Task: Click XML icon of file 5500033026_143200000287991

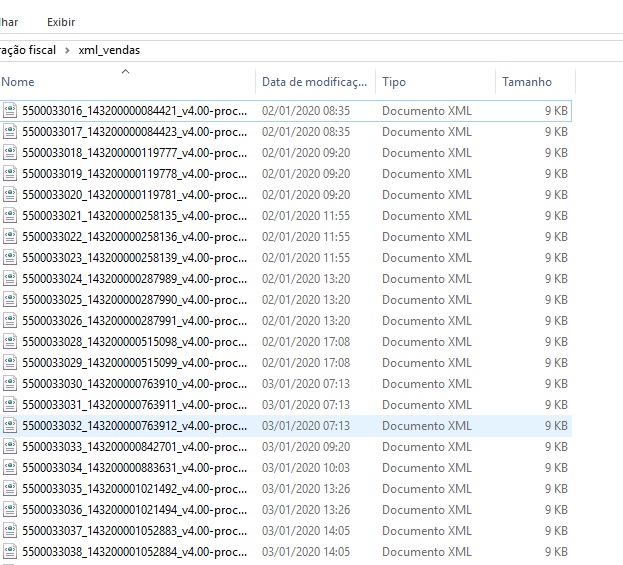Action: 10,321
